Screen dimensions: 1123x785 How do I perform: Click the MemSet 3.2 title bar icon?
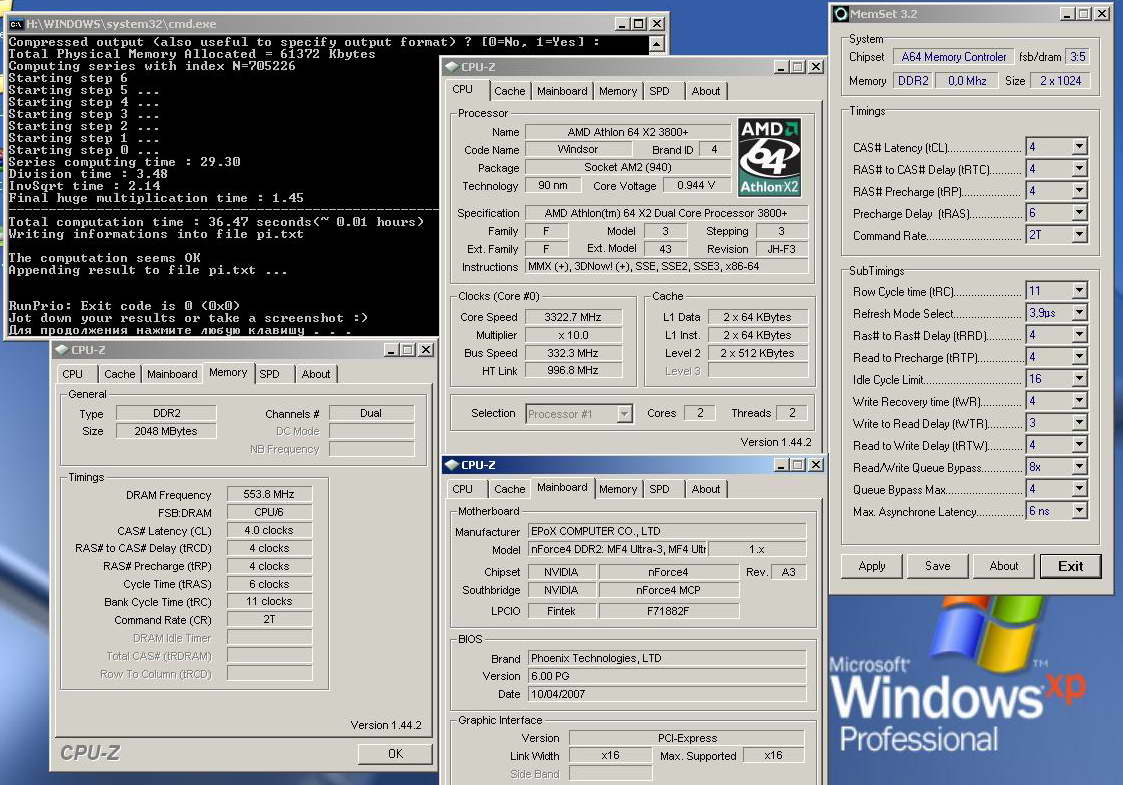tap(841, 14)
